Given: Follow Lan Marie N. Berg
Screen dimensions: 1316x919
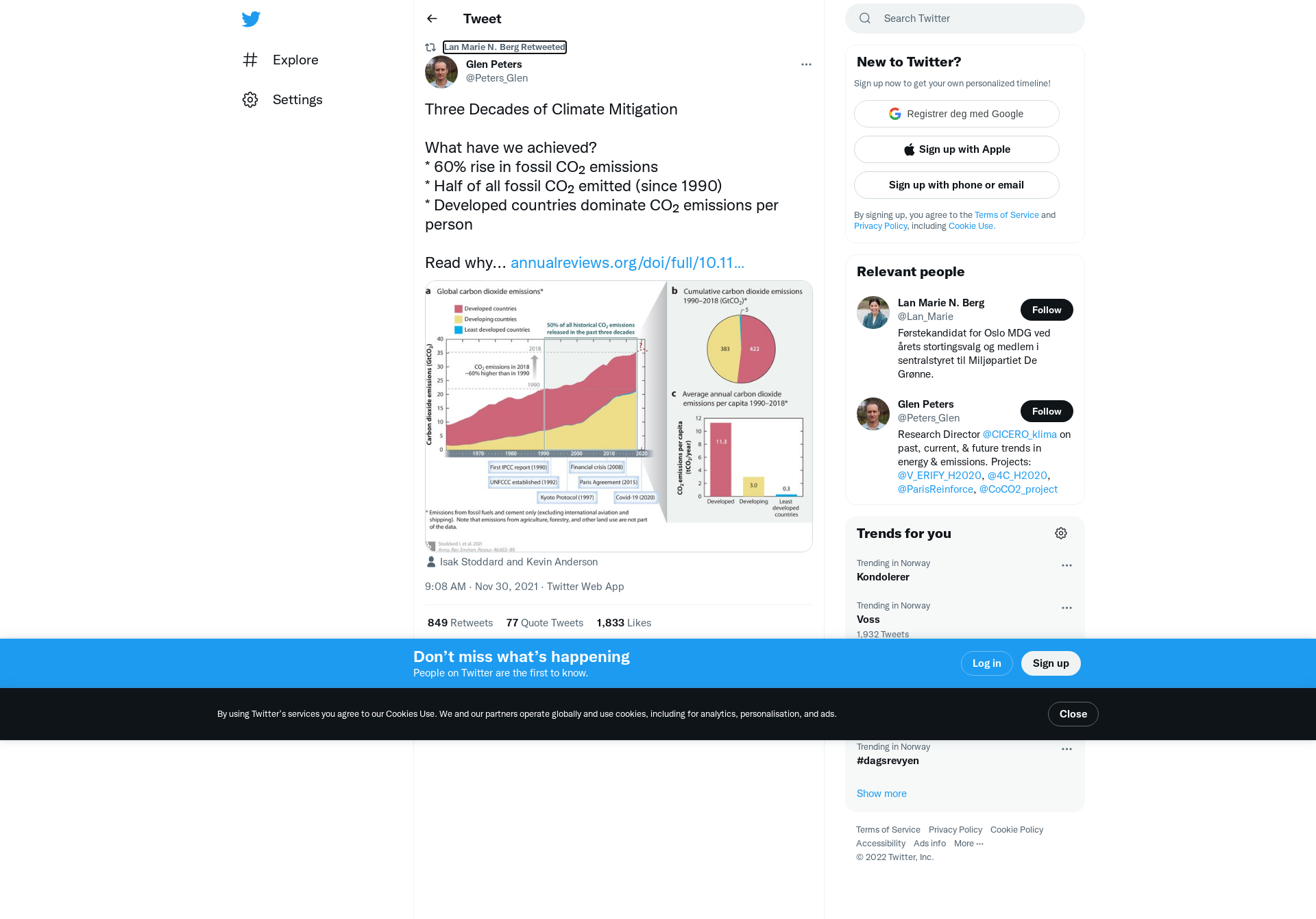Looking at the screenshot, I should pos(1047,310).
